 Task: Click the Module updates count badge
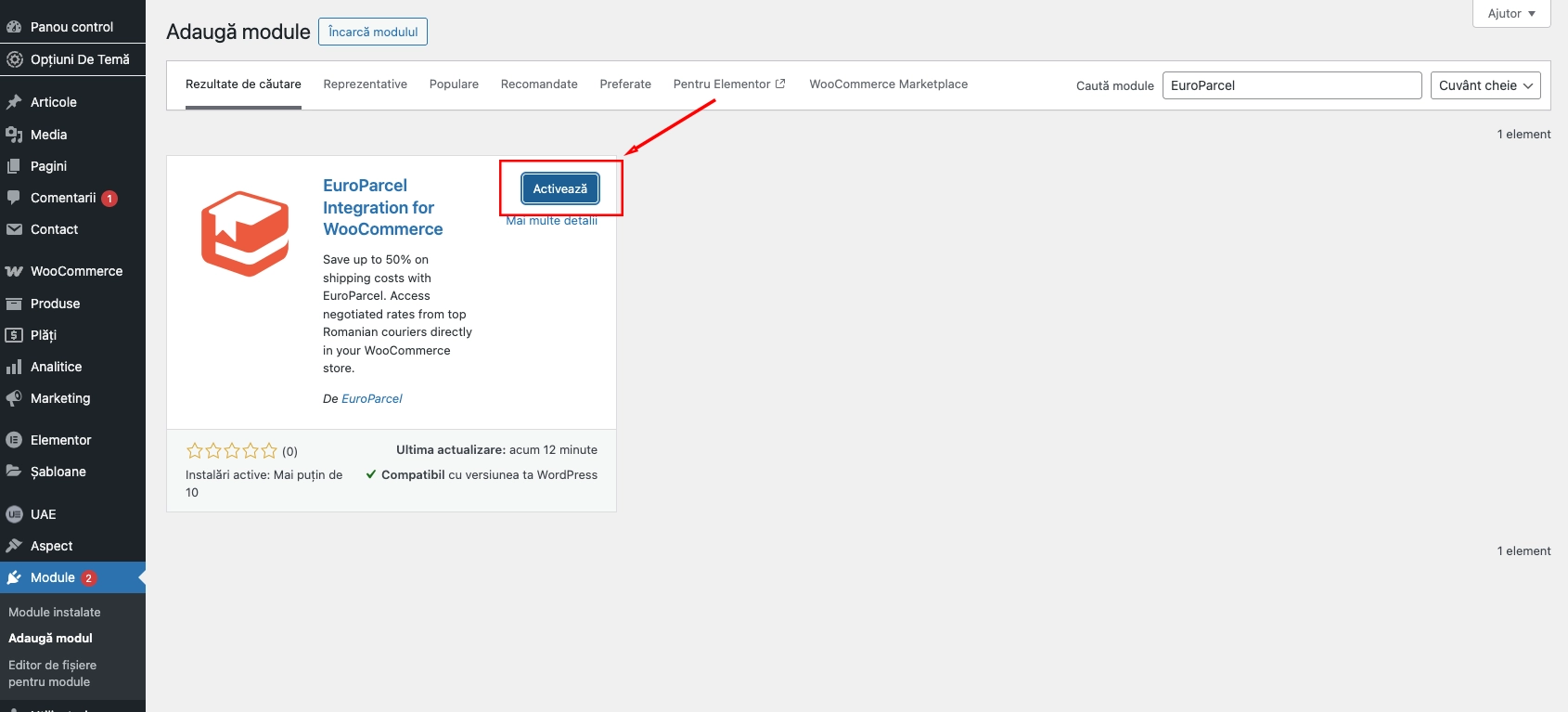[89, 578]
